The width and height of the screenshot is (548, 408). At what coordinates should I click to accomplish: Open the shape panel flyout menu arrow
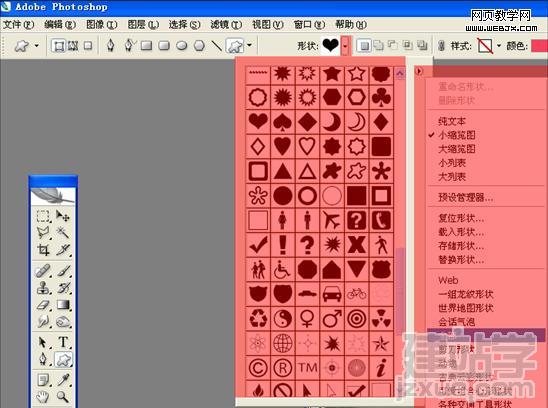pos(419,71)
